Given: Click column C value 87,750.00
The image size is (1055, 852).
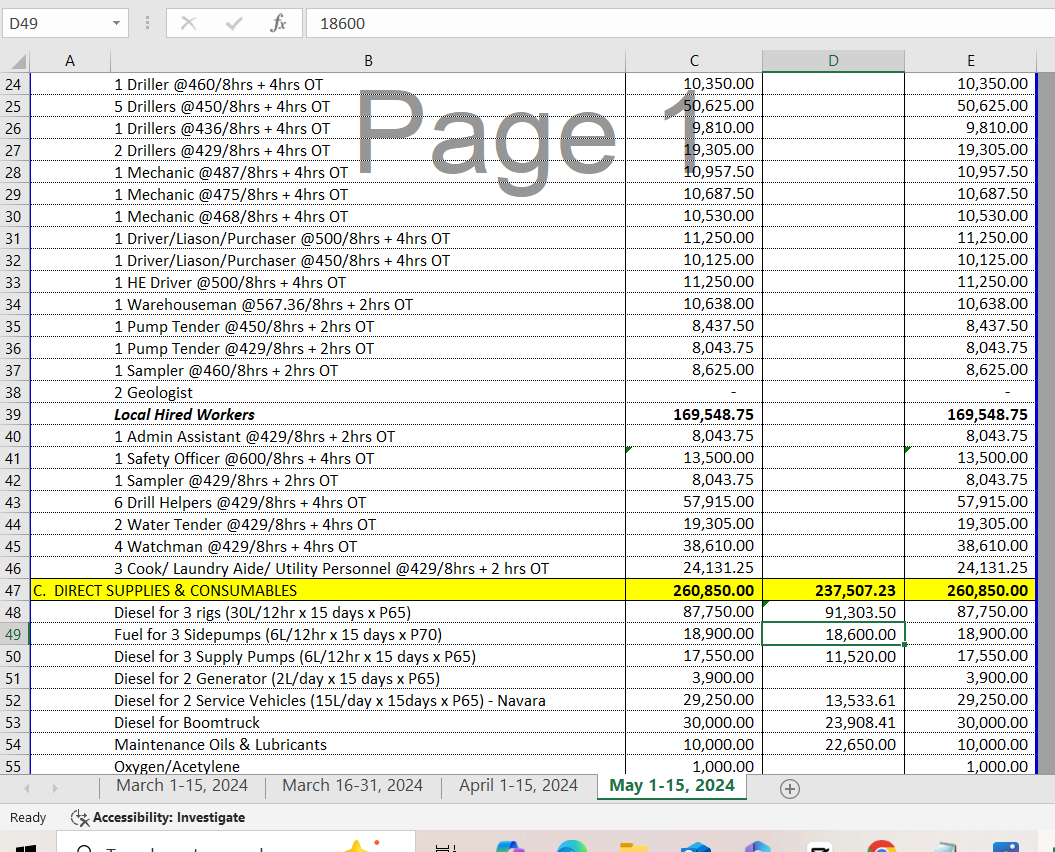Looking at the screenshot, I should pos(694,612).
